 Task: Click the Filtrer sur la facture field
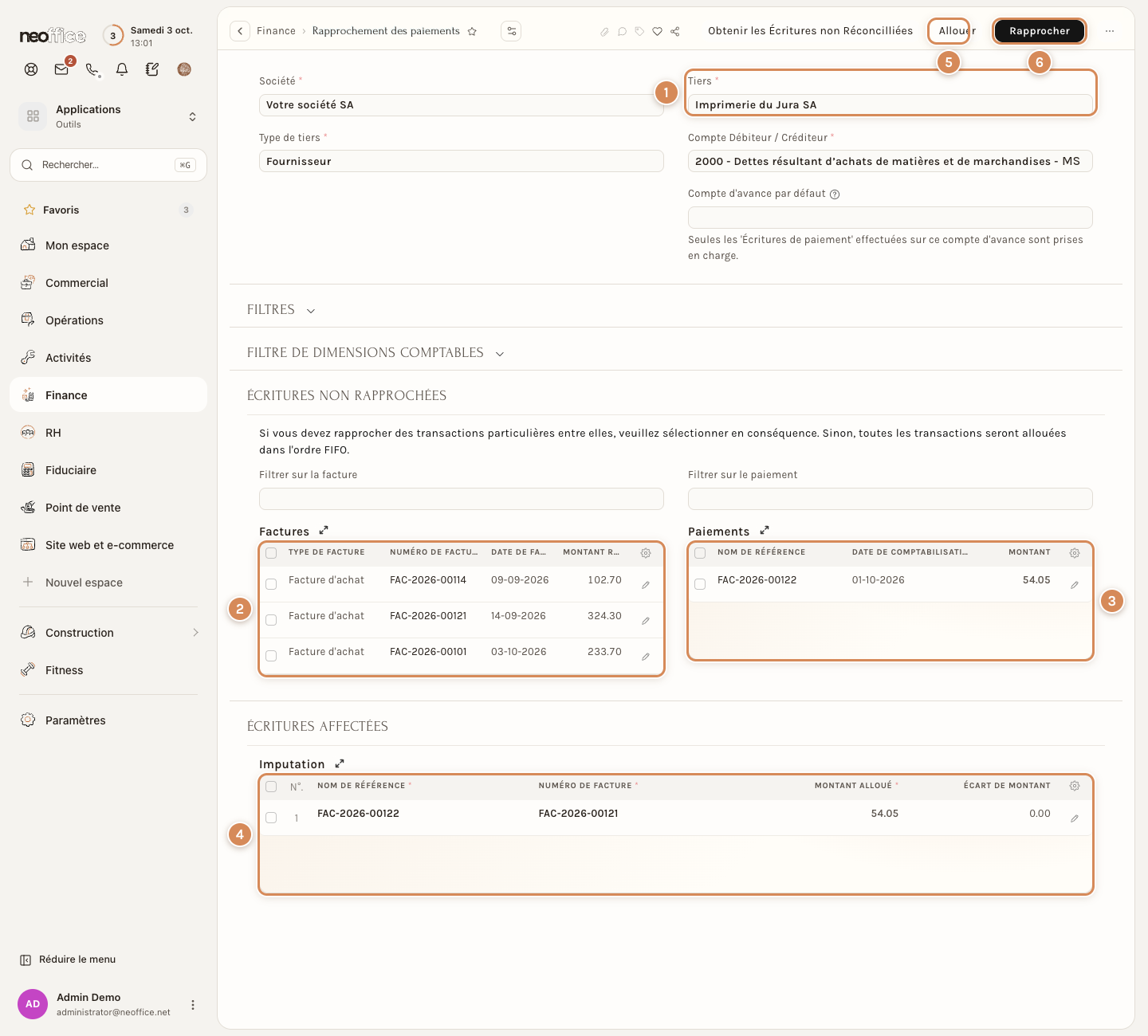pyautogui.click(x=461, y=499)
